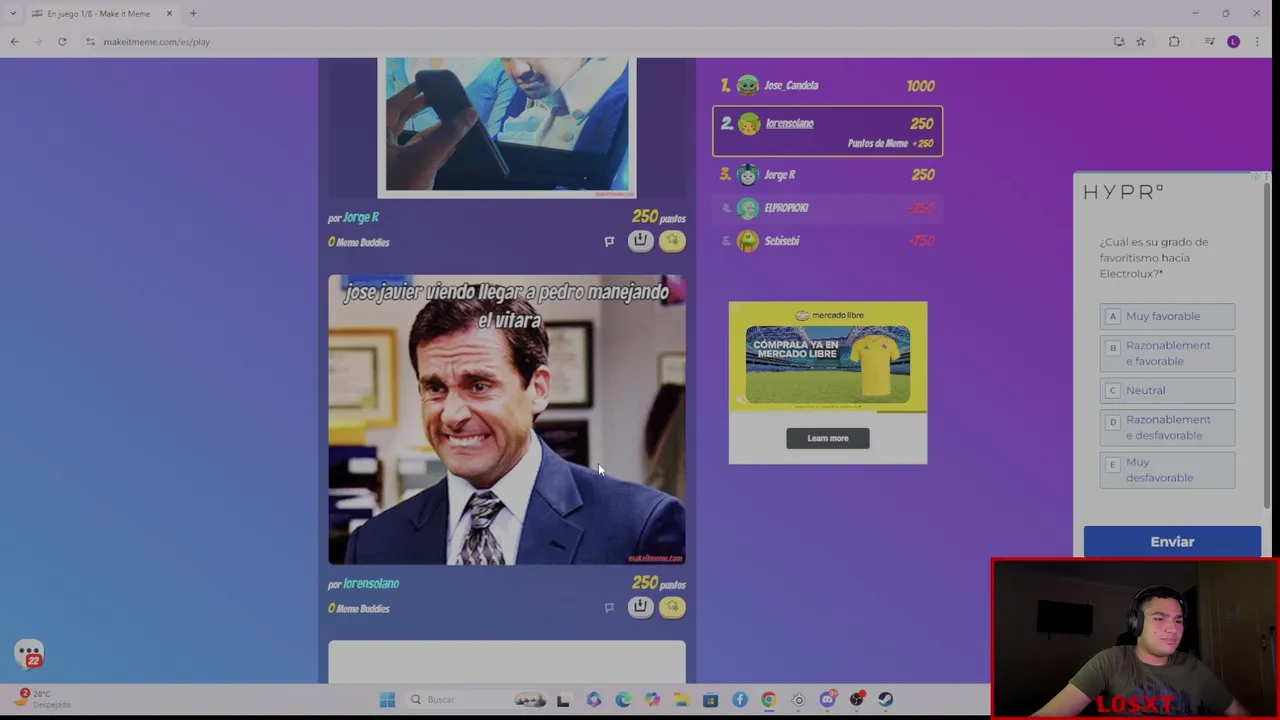The height and width of the screenshot is (720, 1280).
Task: Choose 'Neutral' survey option
Action: 1167,390
